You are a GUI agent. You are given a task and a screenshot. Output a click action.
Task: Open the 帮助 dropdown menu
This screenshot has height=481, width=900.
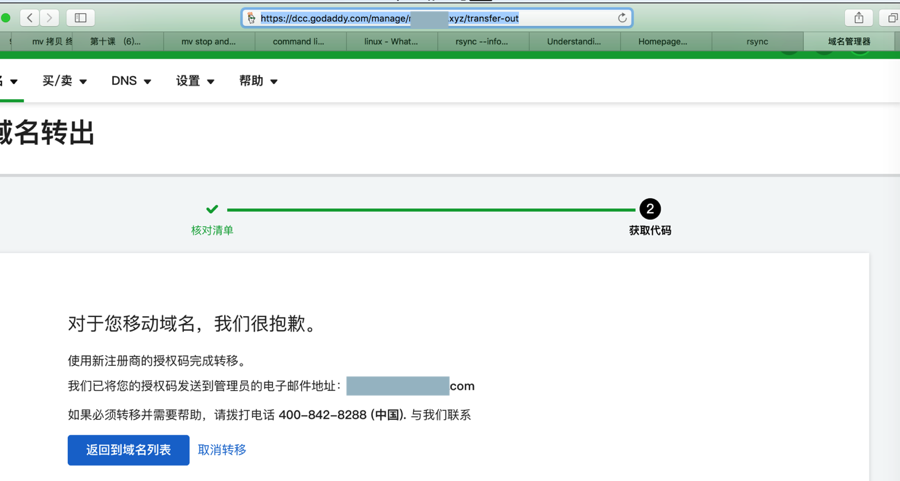tap(258, 81)
